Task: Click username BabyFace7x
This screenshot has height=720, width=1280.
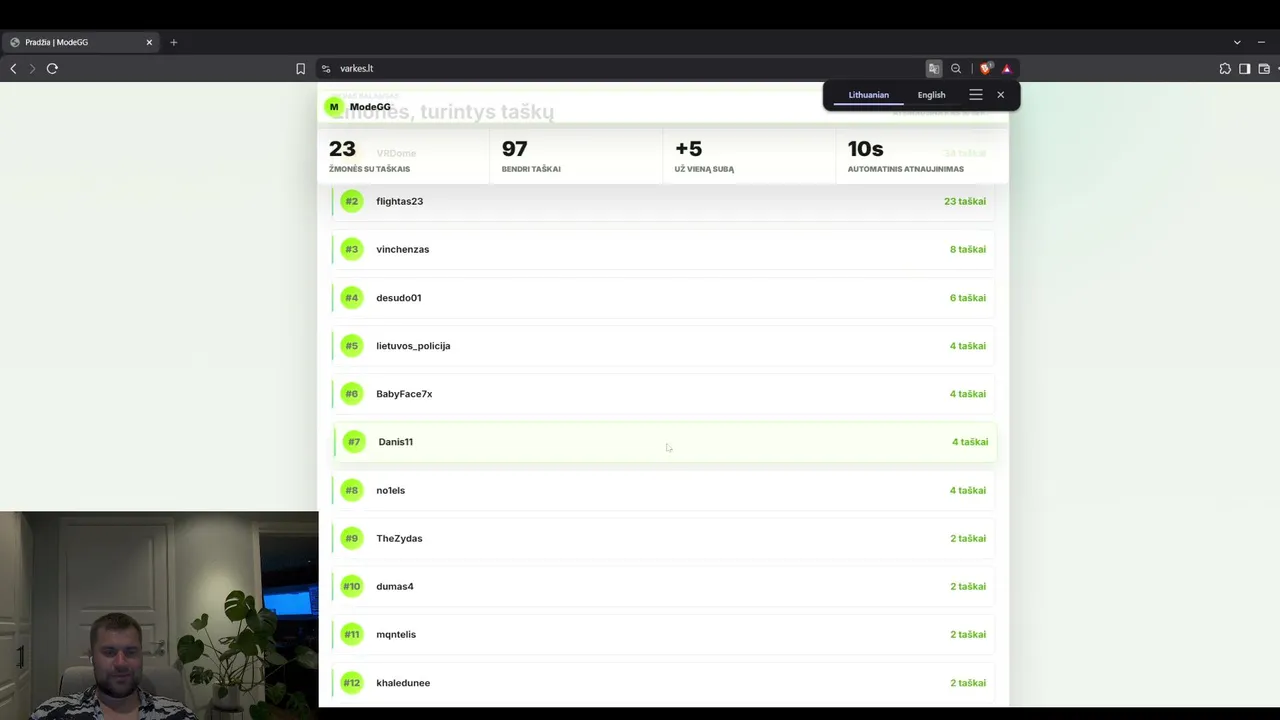Action: pyautogui.click(x=404, y=394)
